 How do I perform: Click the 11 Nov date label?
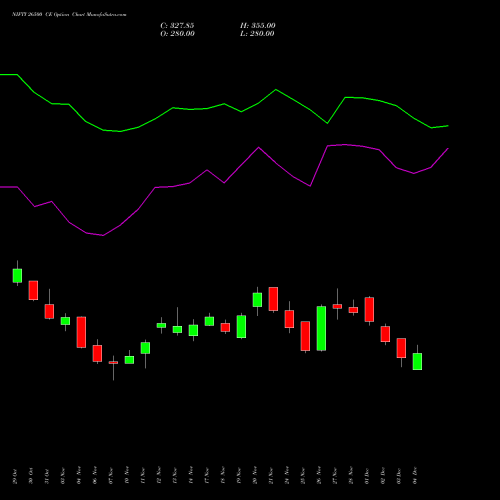click(x=143, y=476)
